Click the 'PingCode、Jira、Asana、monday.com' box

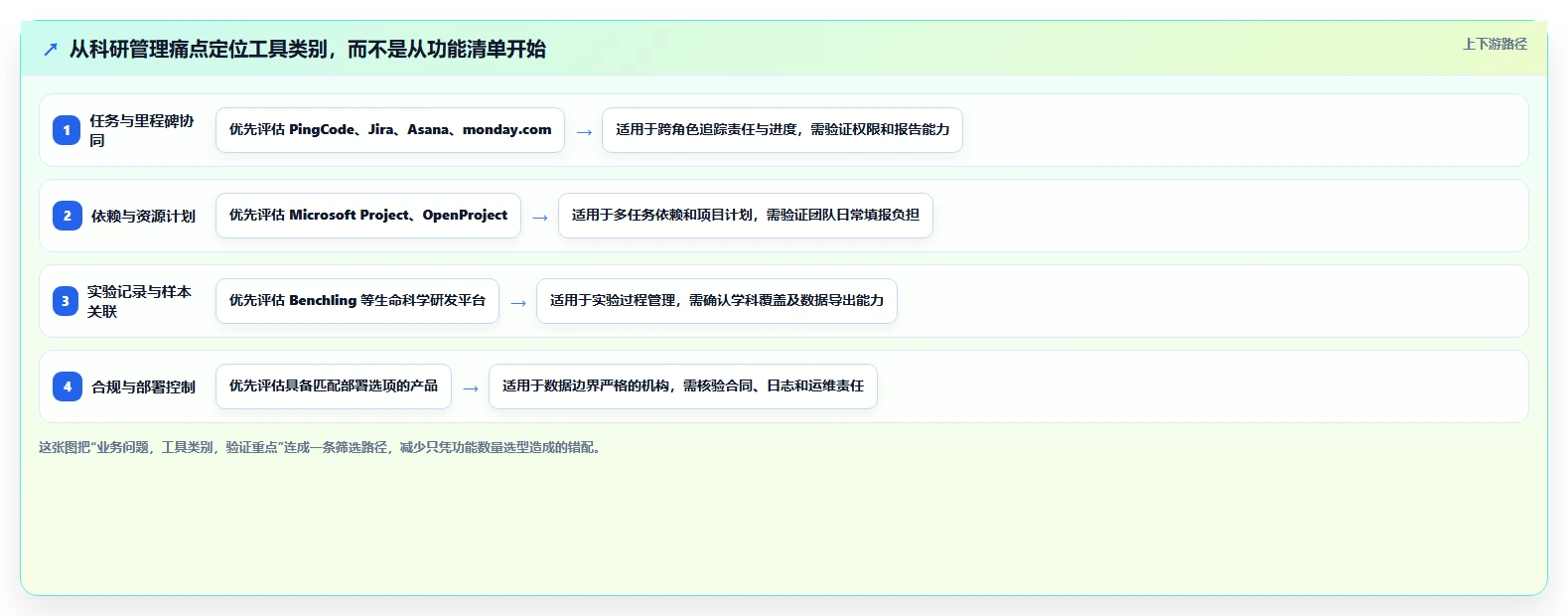[390, 130]
